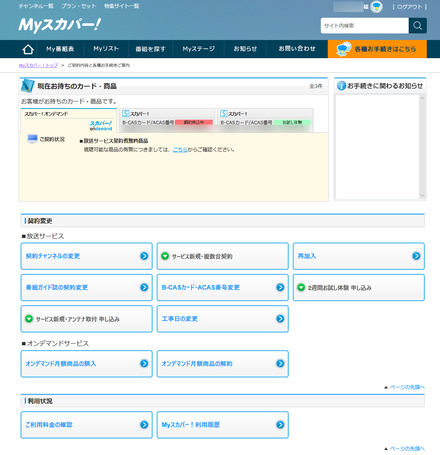
Task: Click the B-CASカード・ACAS番号変更 button
Action: coord(223,287)
